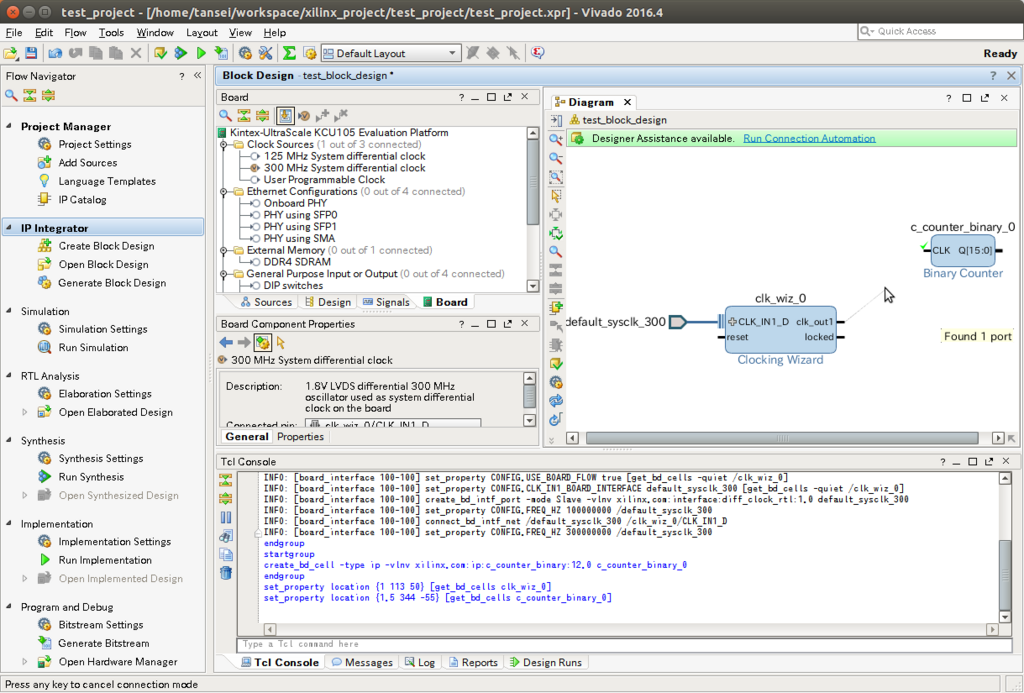Open the Flow menu
Viewport: 1024px width, 693px height.
coord(75,32)
